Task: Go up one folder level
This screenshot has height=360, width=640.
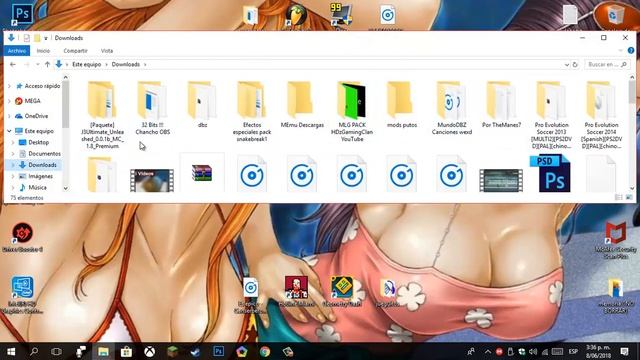Action: click(x=47, y=64)
